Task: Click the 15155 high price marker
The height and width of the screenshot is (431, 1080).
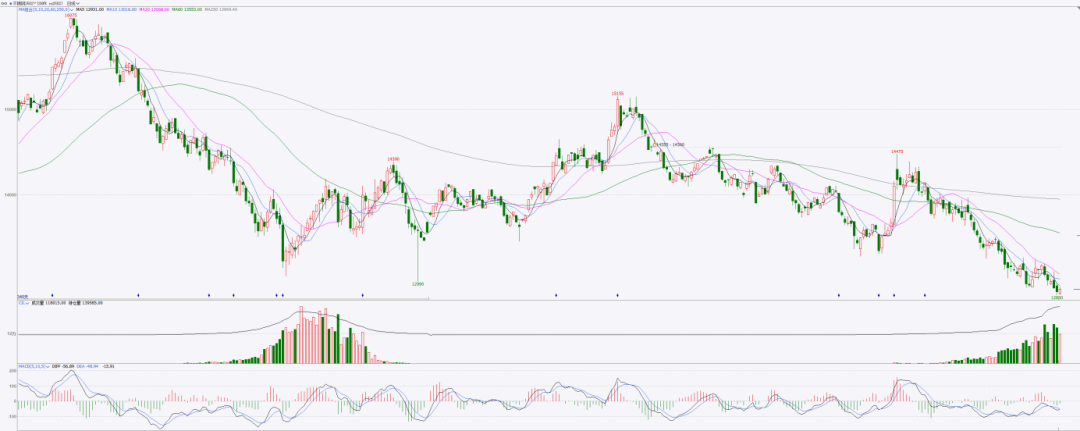Action: pos(618,93)
